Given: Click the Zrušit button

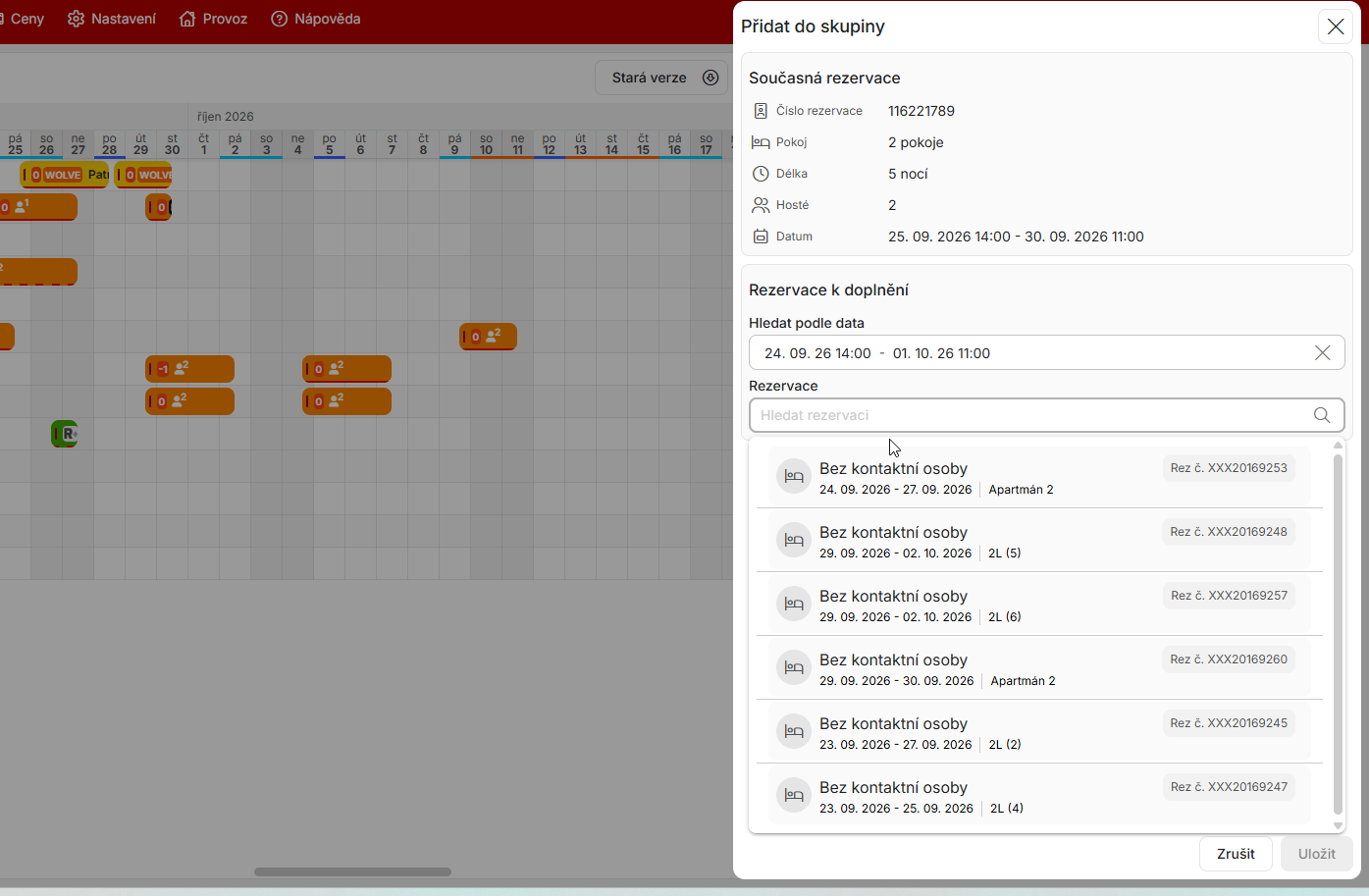Looking at the screenshot, I should coord(1236,854).
